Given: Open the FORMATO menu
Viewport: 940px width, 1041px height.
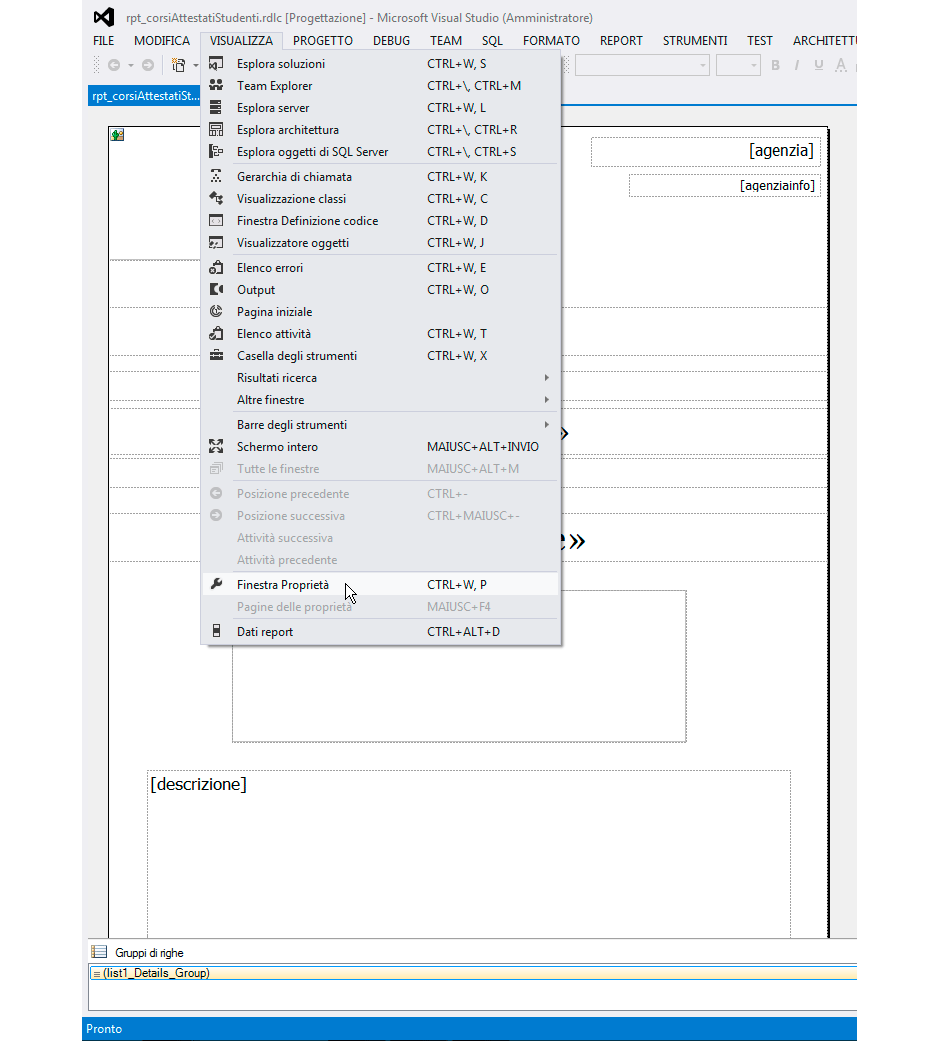Looking at the screenshot, I should 551,40.
